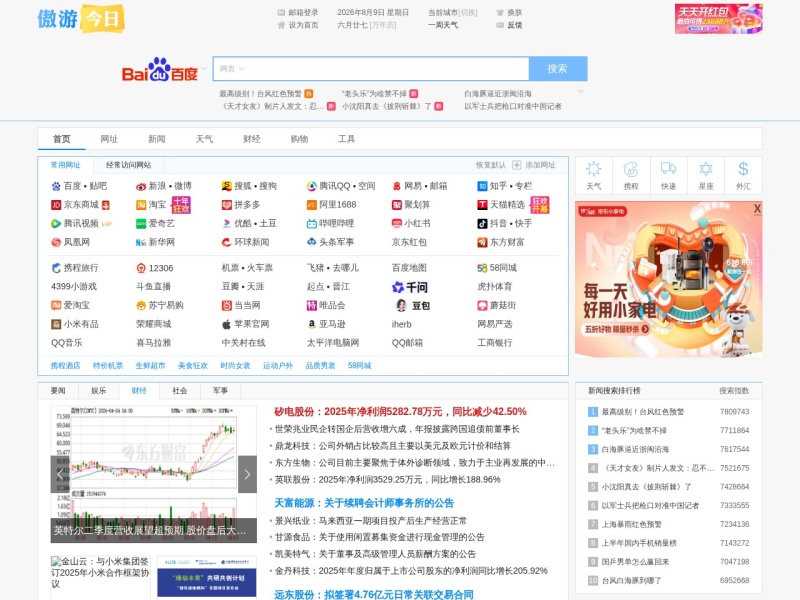Open 千问 shortcut

pyautogui.click(x=410, y=287)
